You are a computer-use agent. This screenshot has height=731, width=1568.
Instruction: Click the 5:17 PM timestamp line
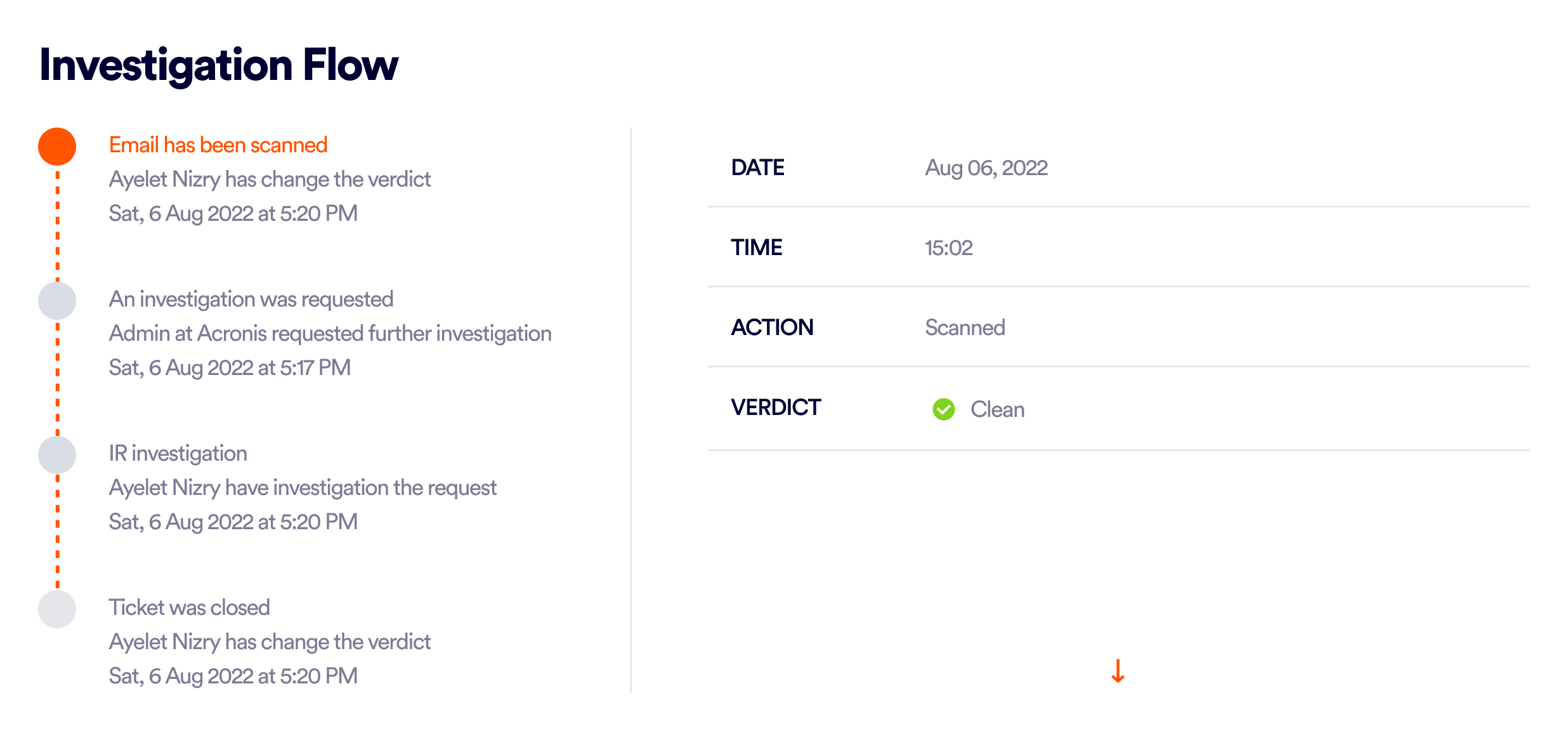point(230,368)
